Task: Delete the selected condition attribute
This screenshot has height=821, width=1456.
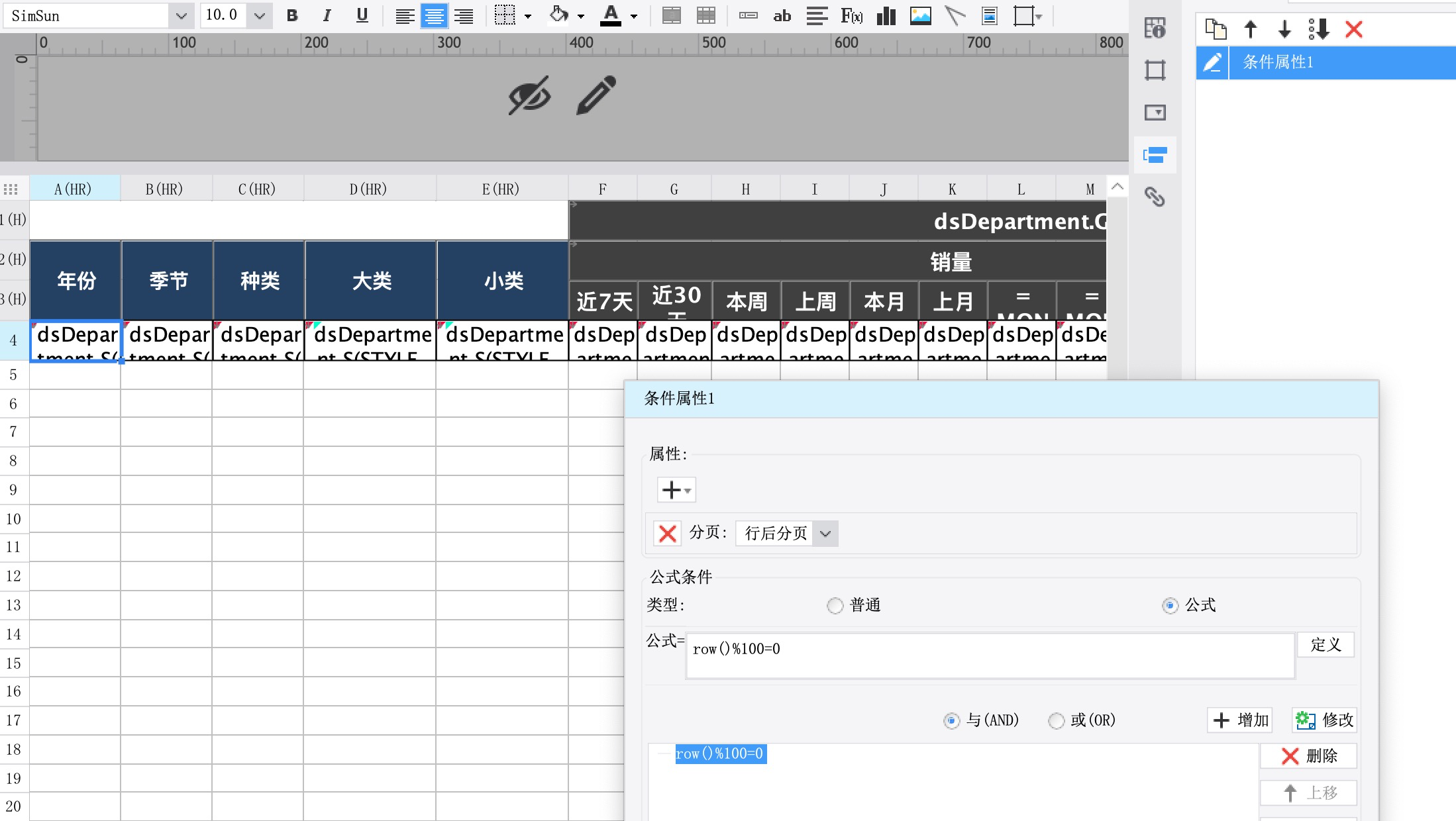Action: [1354, 29]
